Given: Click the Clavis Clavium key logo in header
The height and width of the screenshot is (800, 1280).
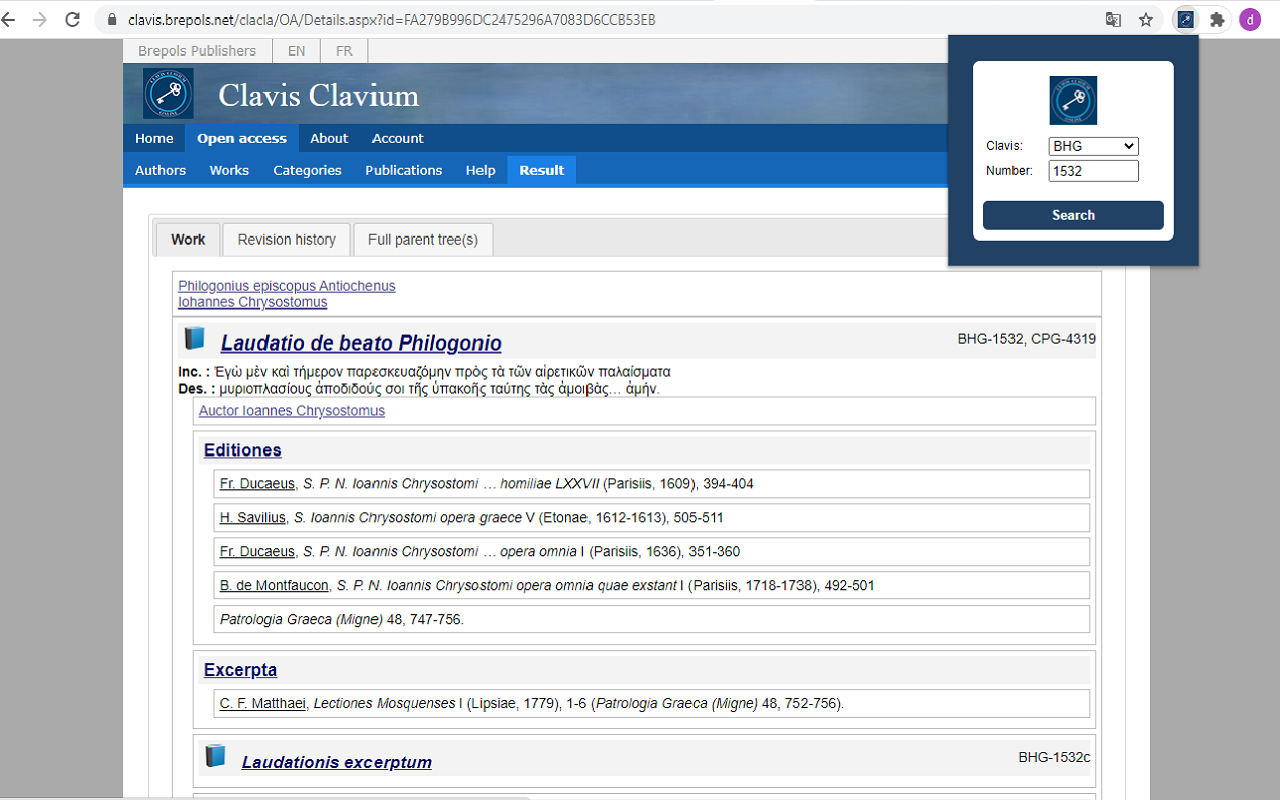Looking at the screenshot, I should click(x=168, y=93).
